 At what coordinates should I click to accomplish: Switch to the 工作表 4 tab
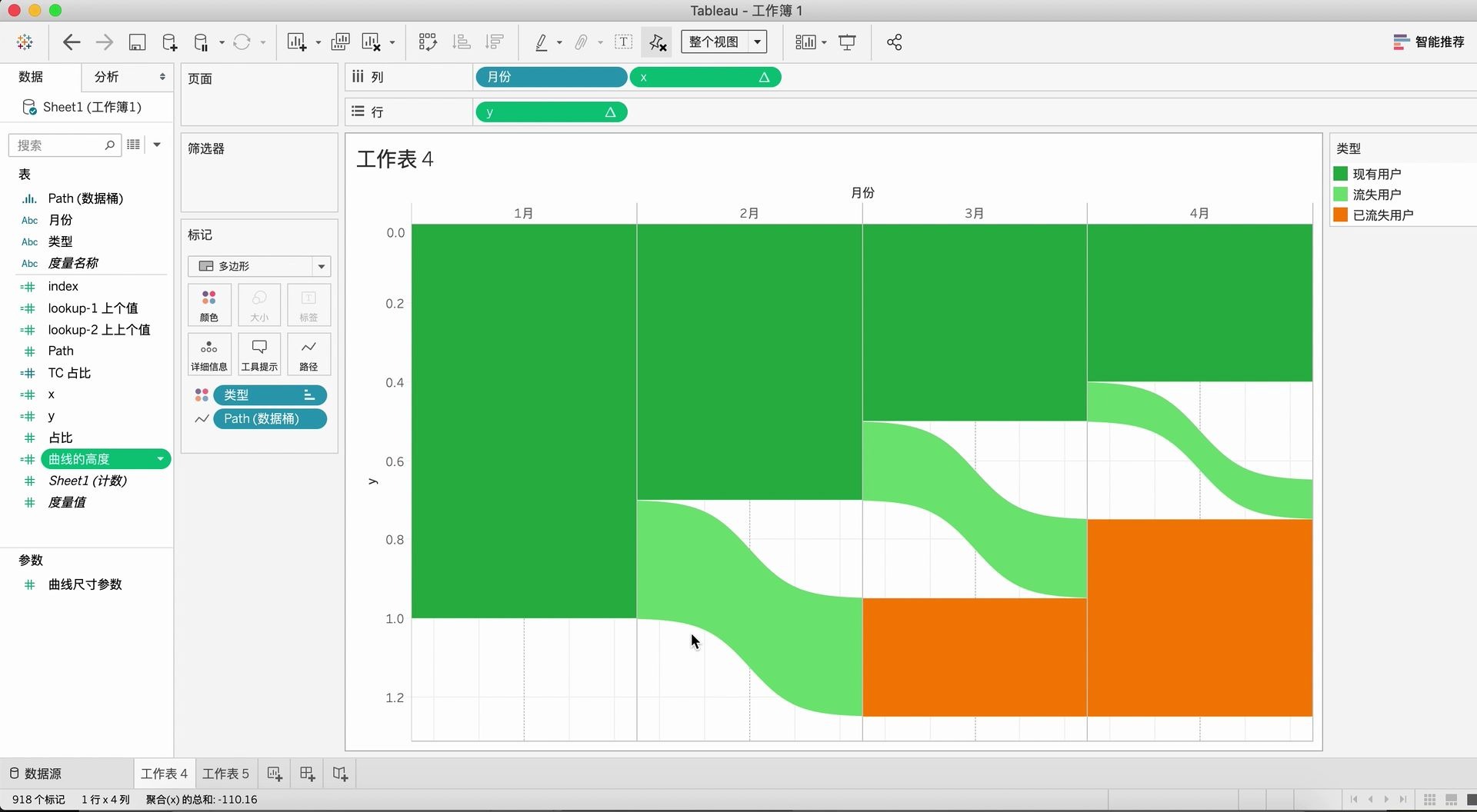point(164,774)
